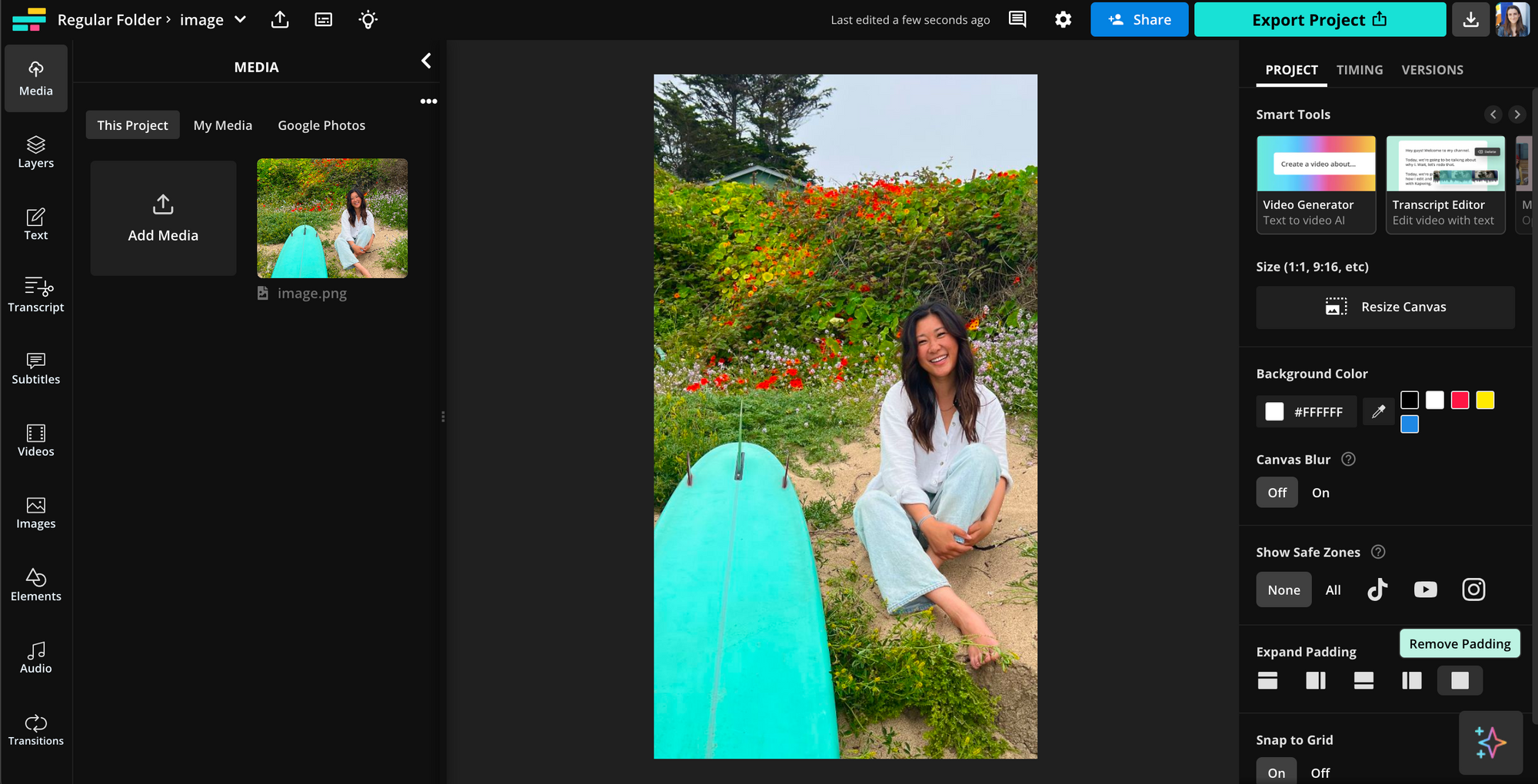Viewport: 1538px width, 784px height.
Task: Switch to the My Media tab
Action: click(222, 125)
